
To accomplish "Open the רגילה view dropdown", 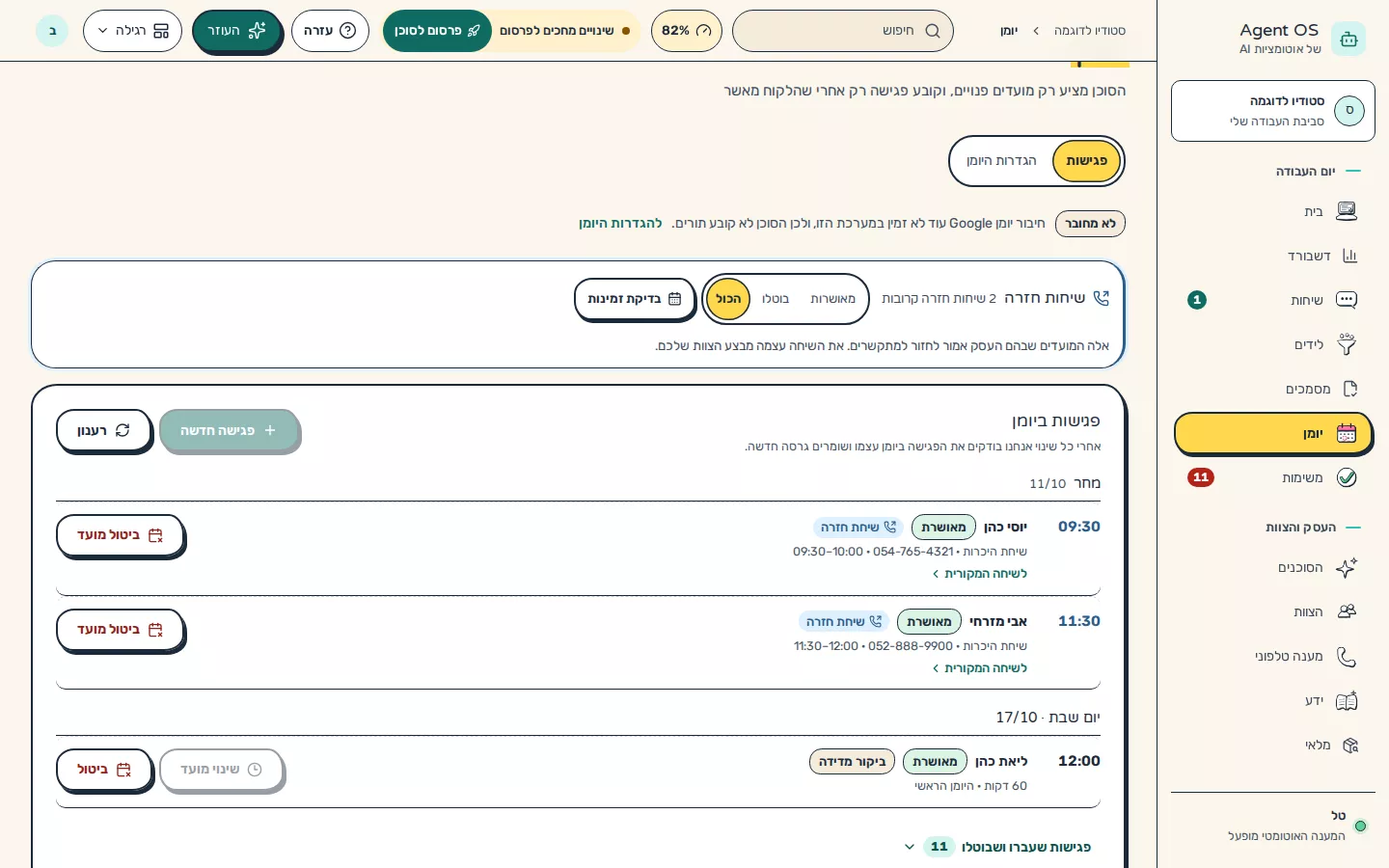I will (x=132, y=31).
